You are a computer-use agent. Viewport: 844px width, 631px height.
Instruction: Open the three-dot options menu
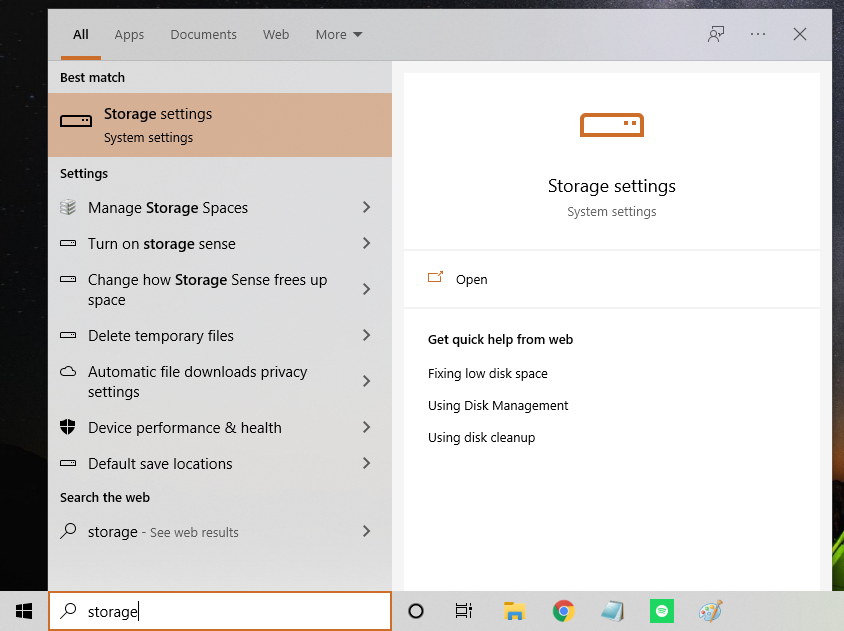[758, 34]
